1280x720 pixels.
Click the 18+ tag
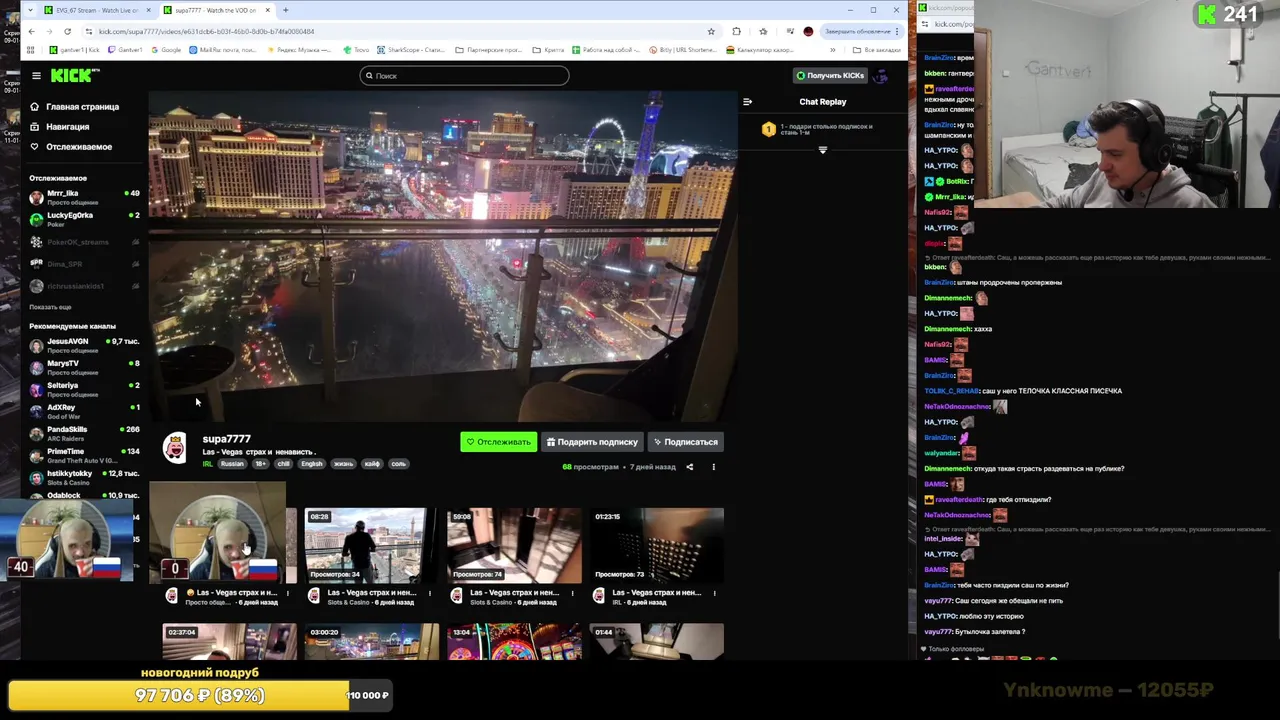point(260,464)
